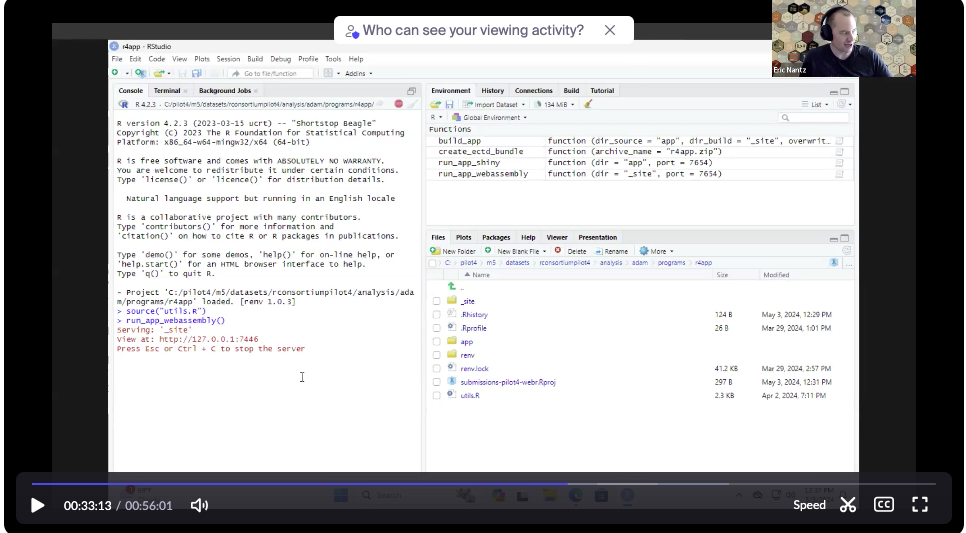Toggle closed captions
This screenshot has width=966, height=533.
coord(884,505)
